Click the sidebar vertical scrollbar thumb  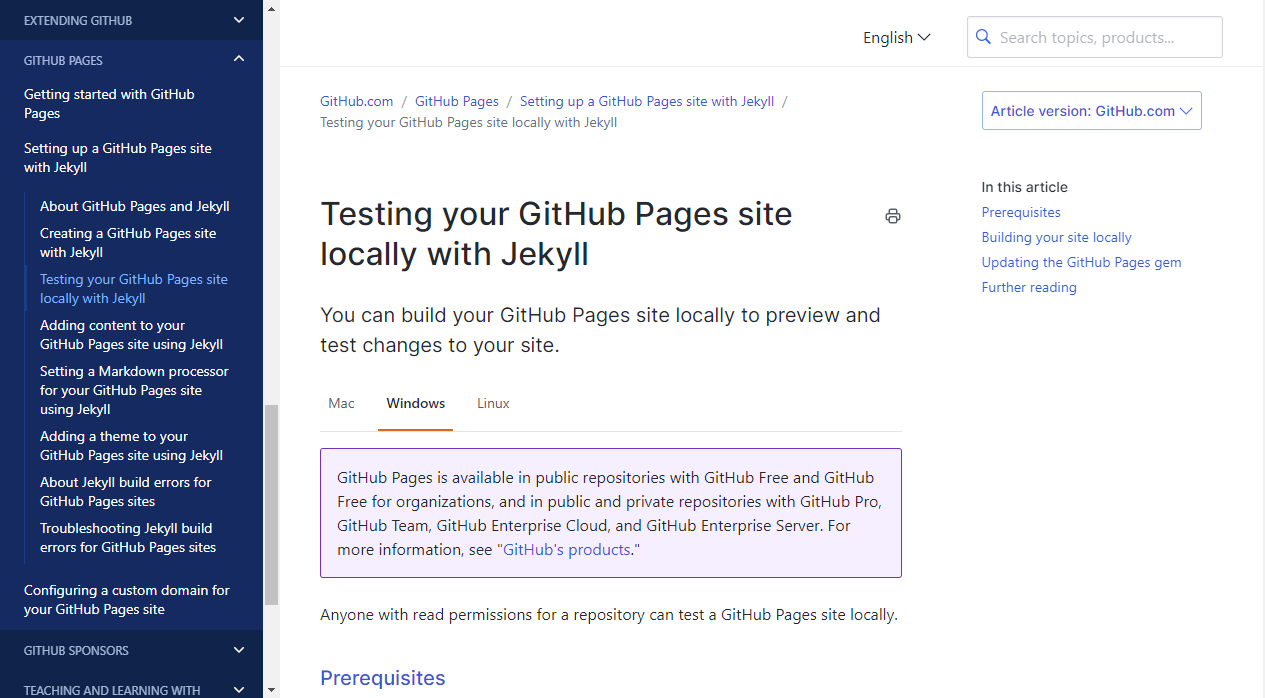pos(271,505)
